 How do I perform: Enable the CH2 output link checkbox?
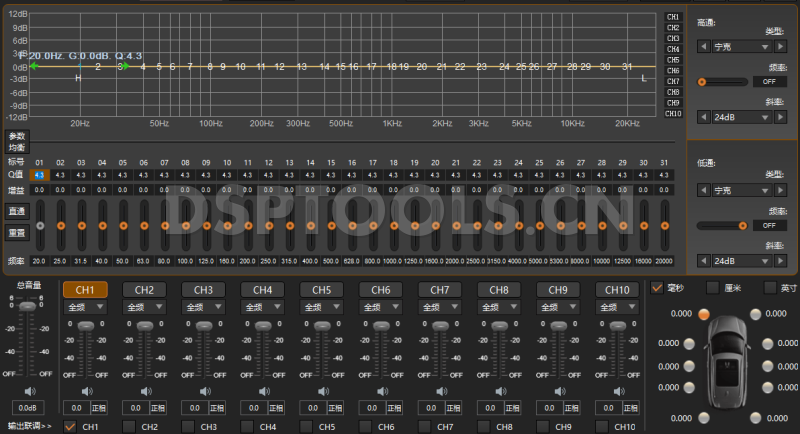click(129, 427)
